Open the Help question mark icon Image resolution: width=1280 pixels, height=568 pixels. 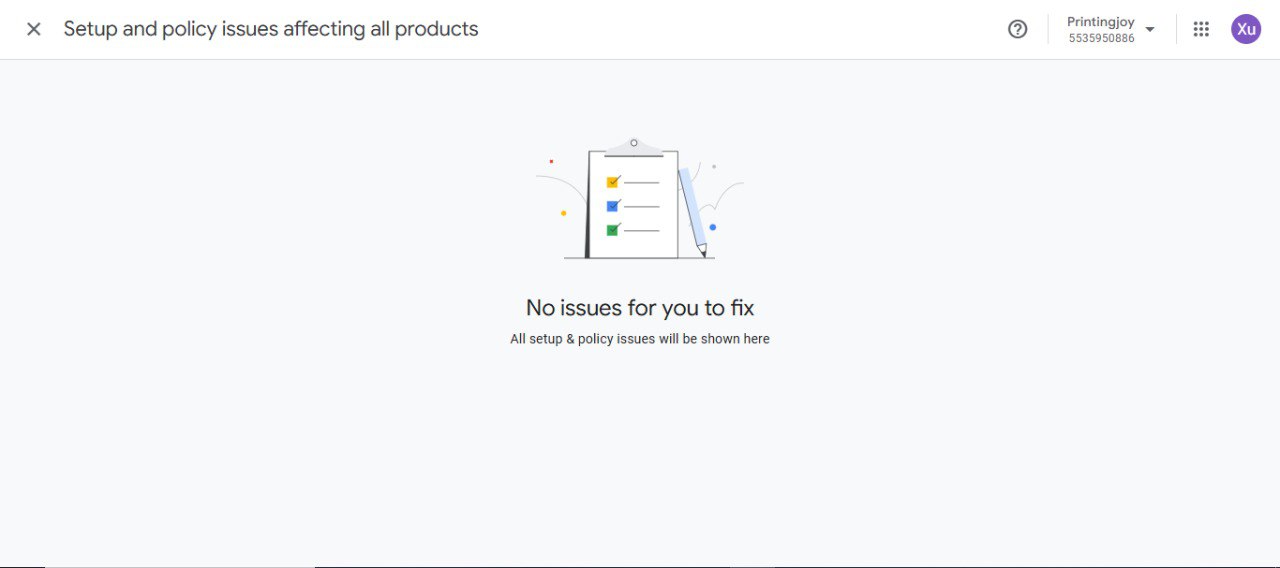coord(1017,29)
